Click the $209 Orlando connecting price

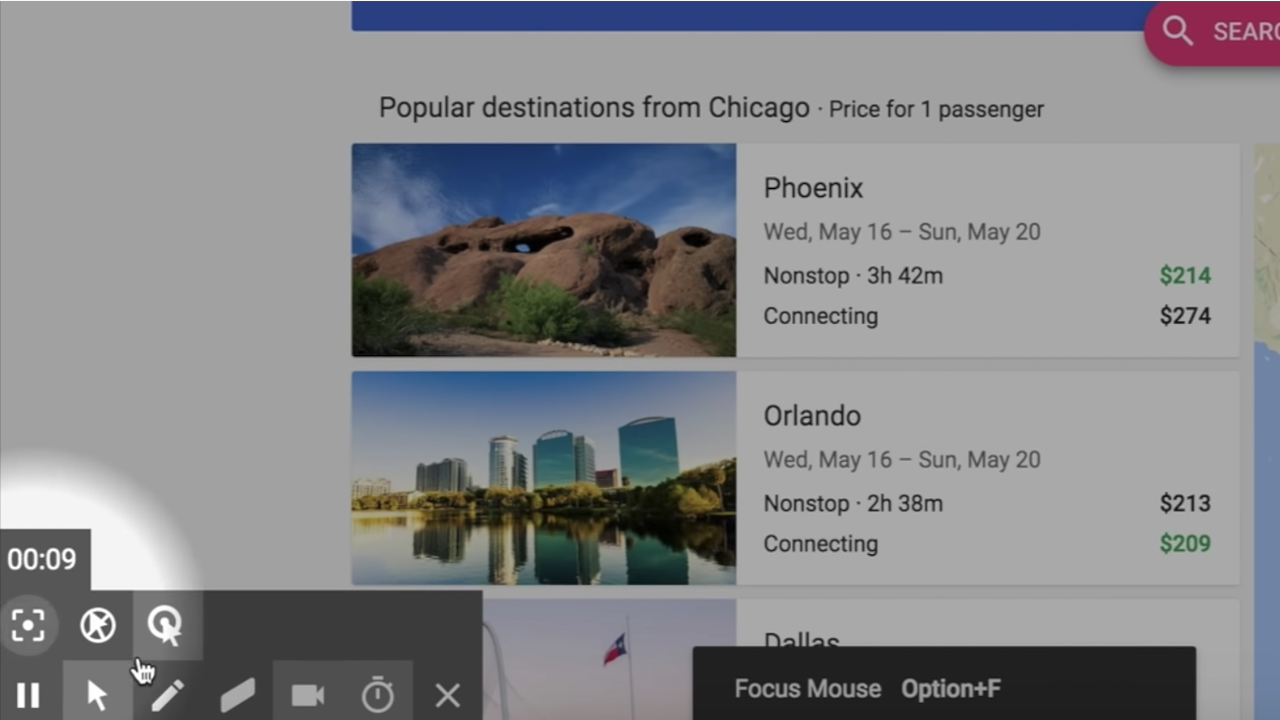coord(1185,544)
